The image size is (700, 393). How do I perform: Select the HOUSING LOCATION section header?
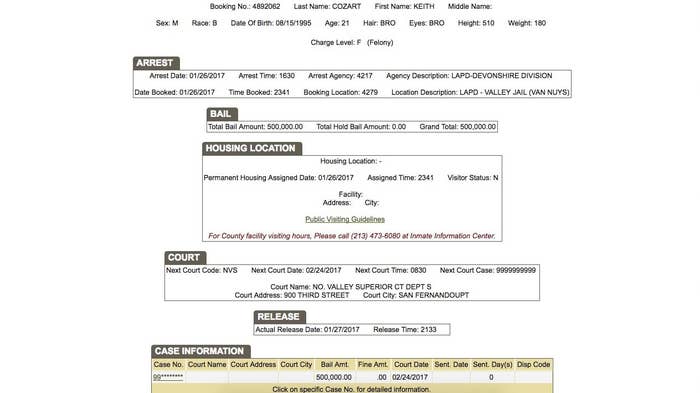(252, 149)
